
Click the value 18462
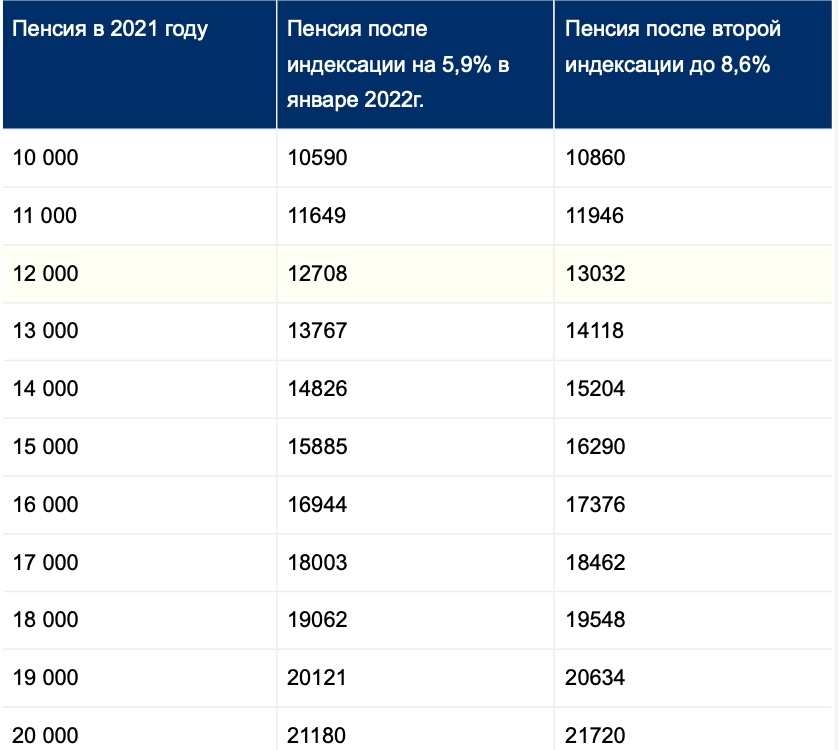click(x=595, y=563)
